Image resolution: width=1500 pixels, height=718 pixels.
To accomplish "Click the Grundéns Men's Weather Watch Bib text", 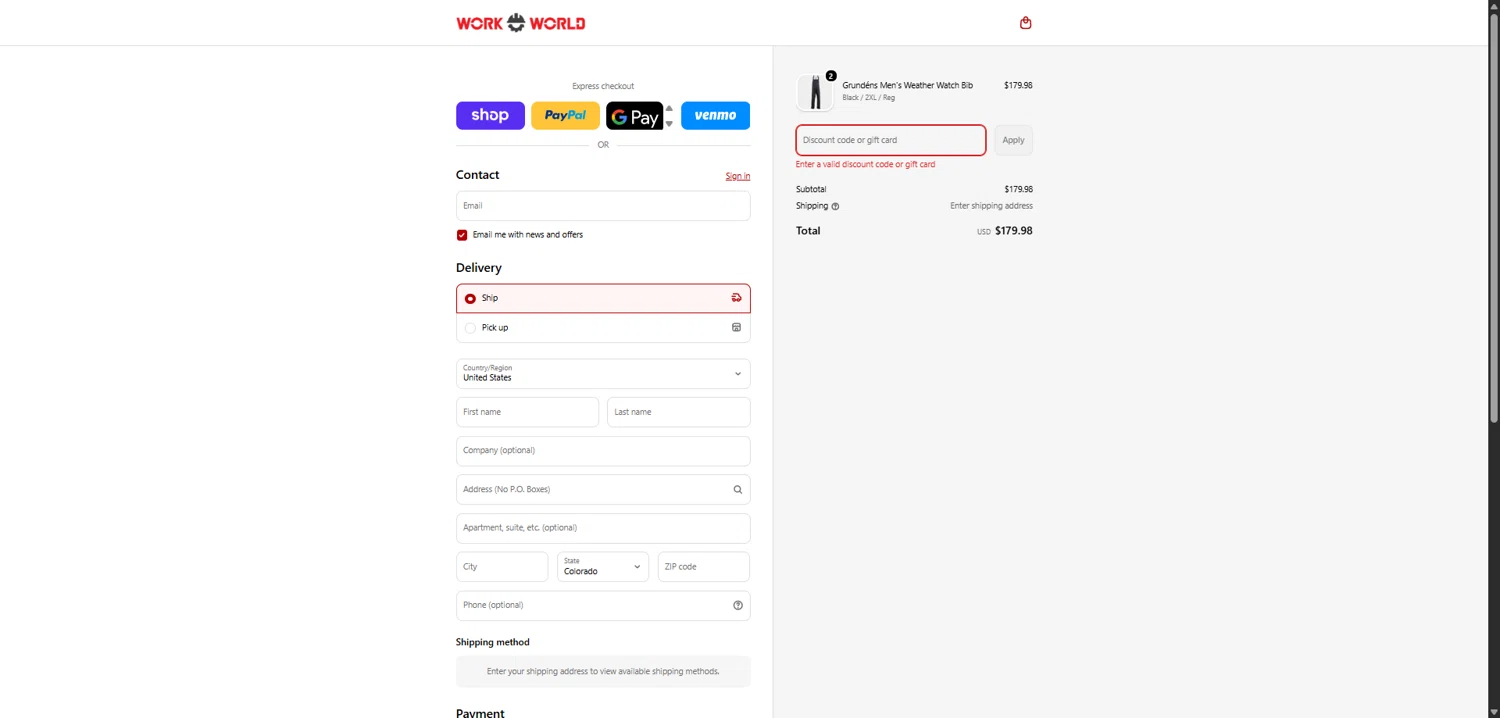I will (x=907, y=86).
